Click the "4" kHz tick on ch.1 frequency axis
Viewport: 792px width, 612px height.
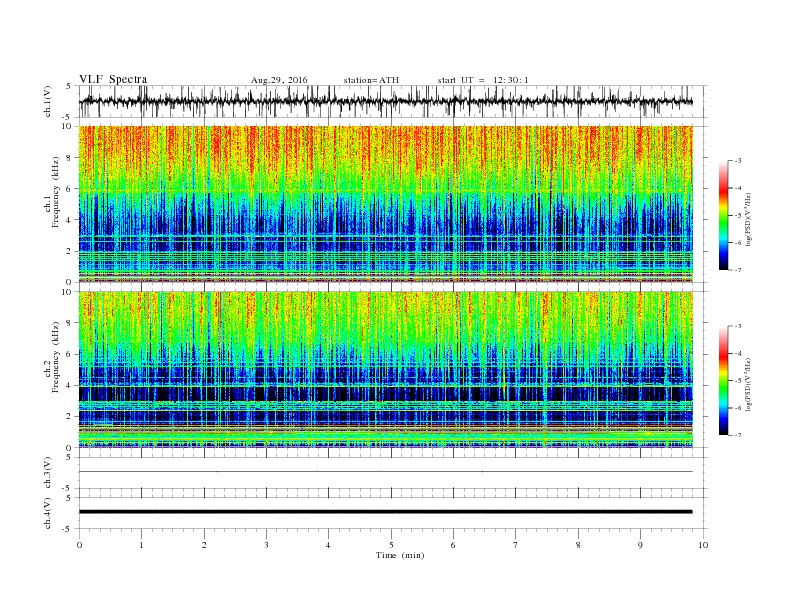tap(70, 220)
